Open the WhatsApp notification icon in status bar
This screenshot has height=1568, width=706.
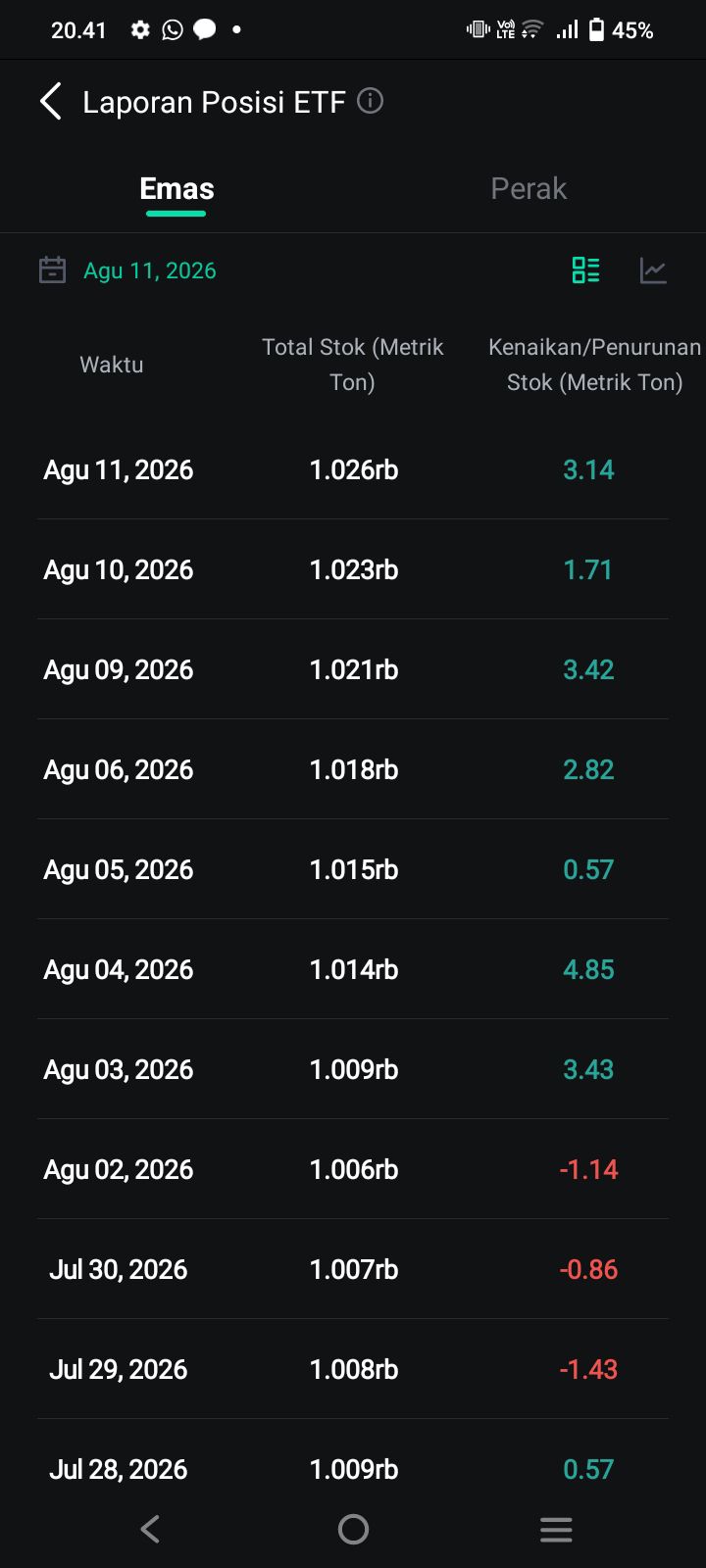173,30
